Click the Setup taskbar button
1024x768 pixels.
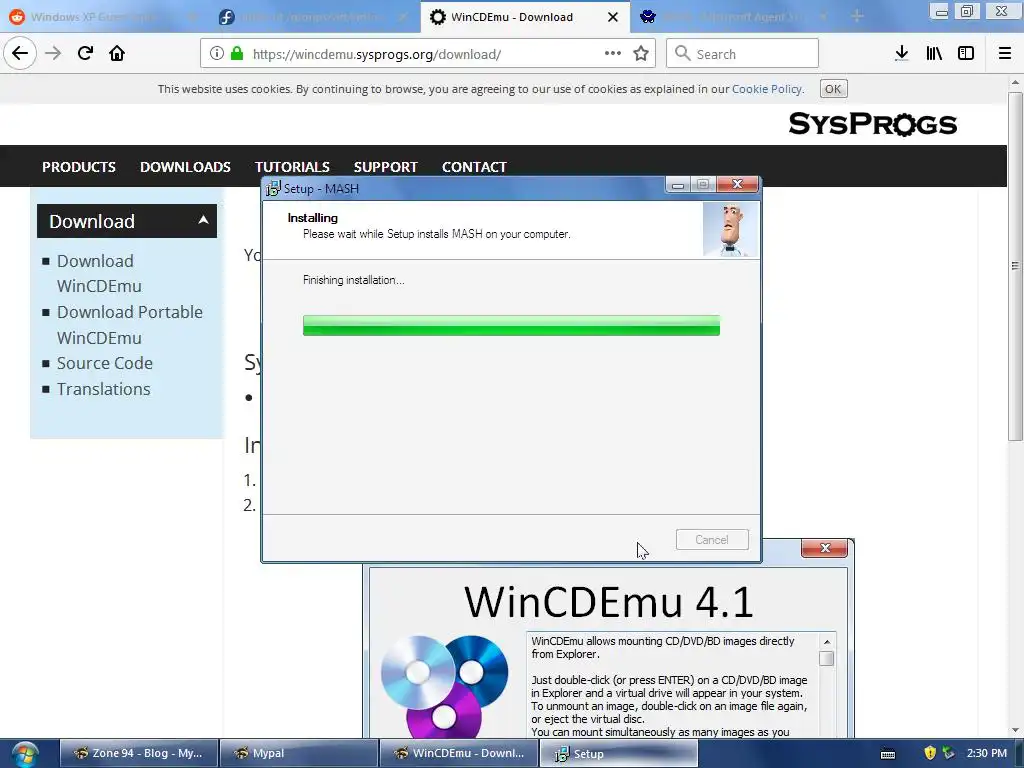coord(618,754)
